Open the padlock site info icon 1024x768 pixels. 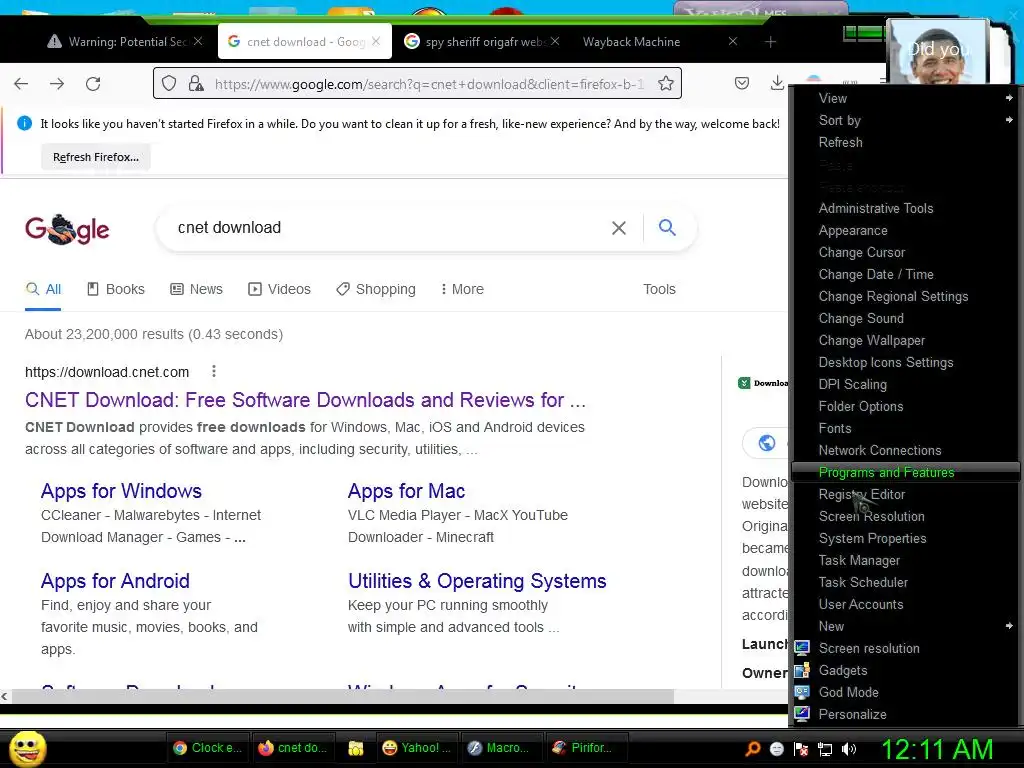(195, 84)
